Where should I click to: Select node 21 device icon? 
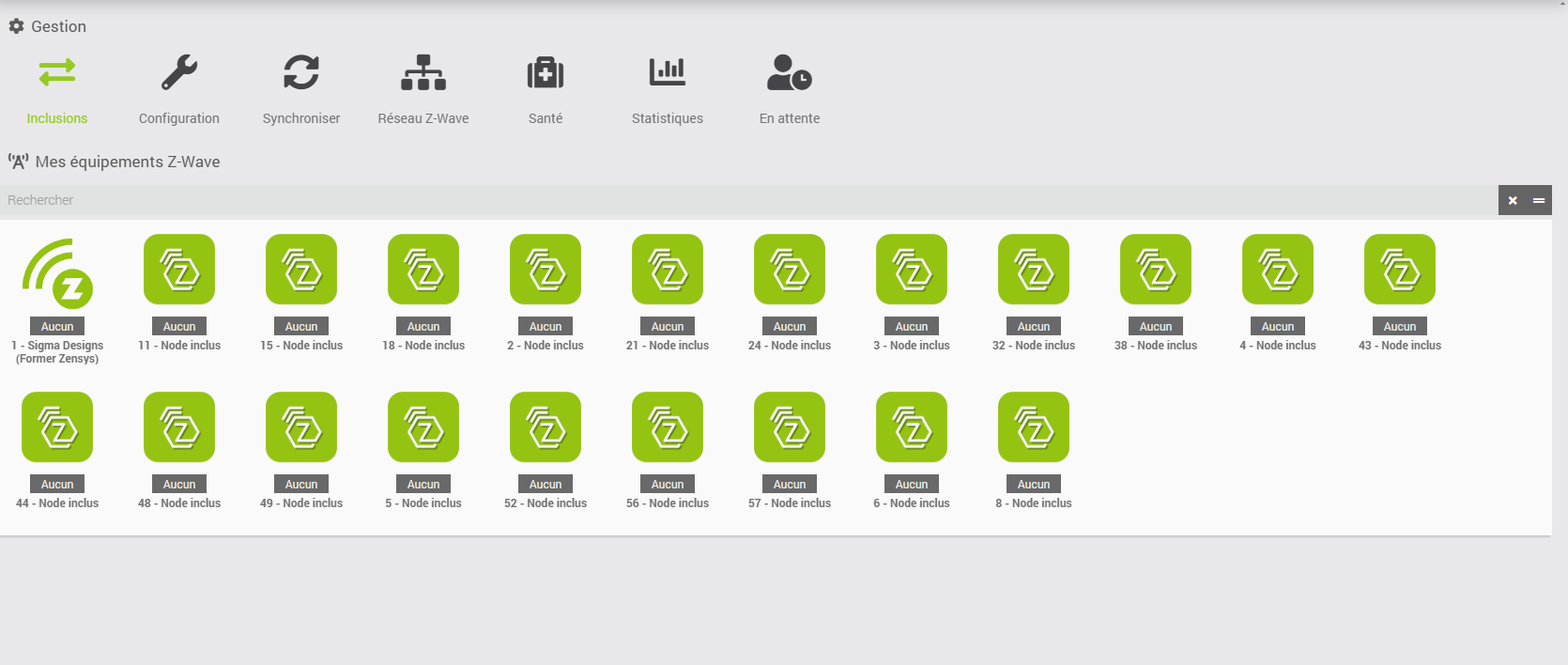click(668, 270)
